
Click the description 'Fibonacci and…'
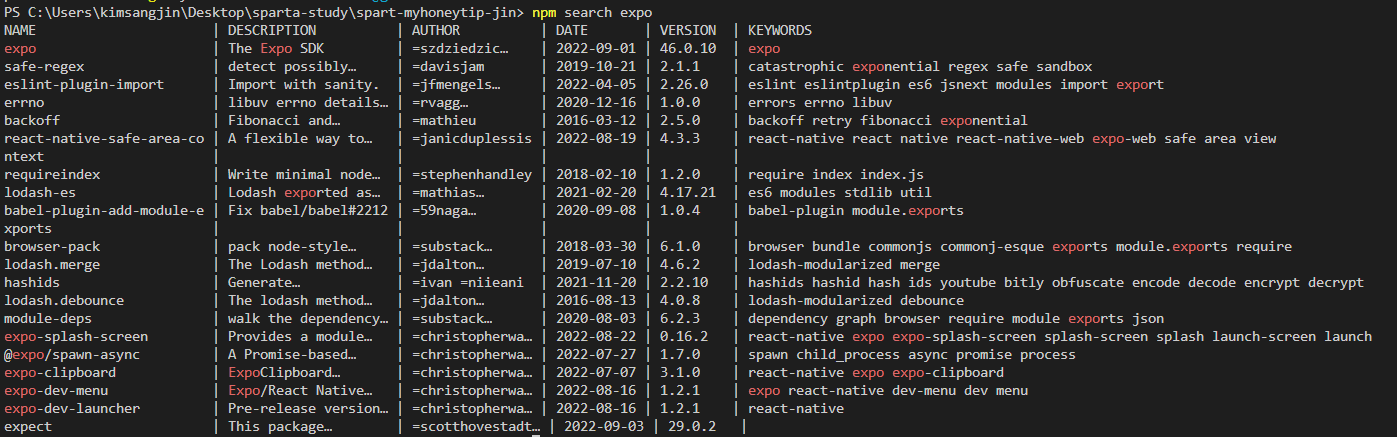point(284,120)
